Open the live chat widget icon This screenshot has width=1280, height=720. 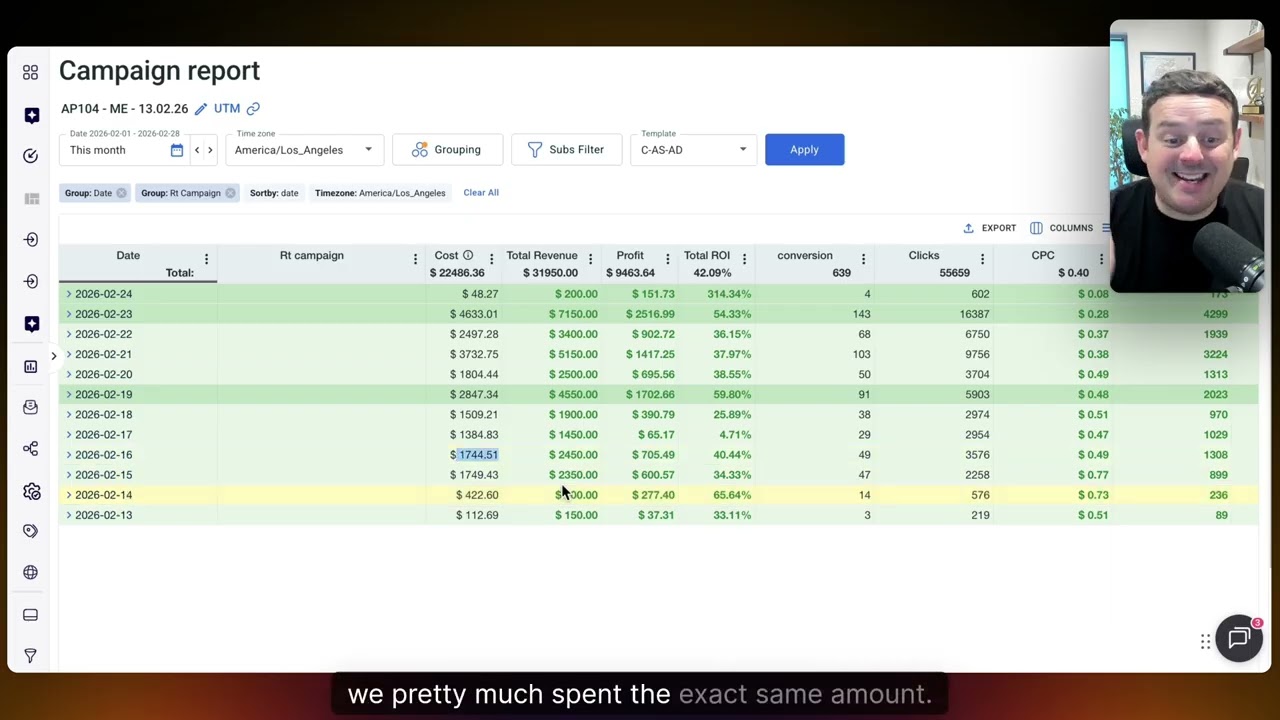[1239, 638]
